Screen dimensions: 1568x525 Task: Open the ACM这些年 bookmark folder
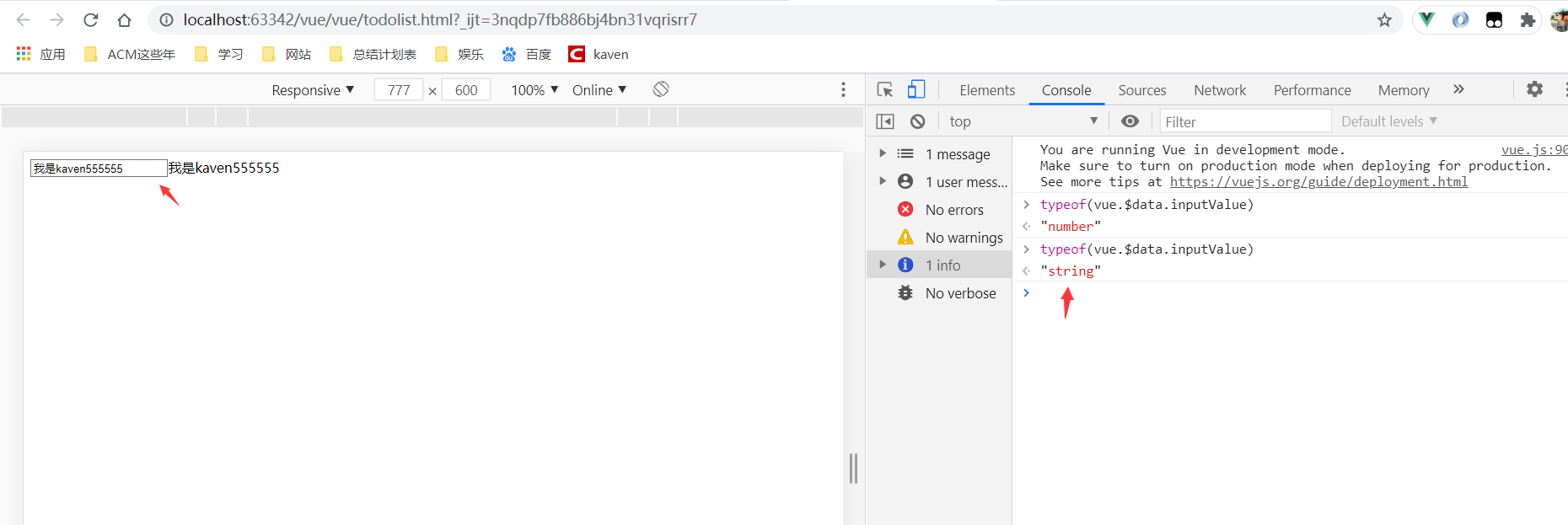pyautogui.click(x=130, y=54)
